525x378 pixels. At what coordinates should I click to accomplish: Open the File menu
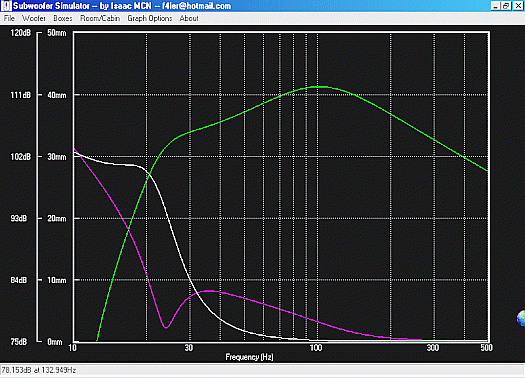point(9,18)
